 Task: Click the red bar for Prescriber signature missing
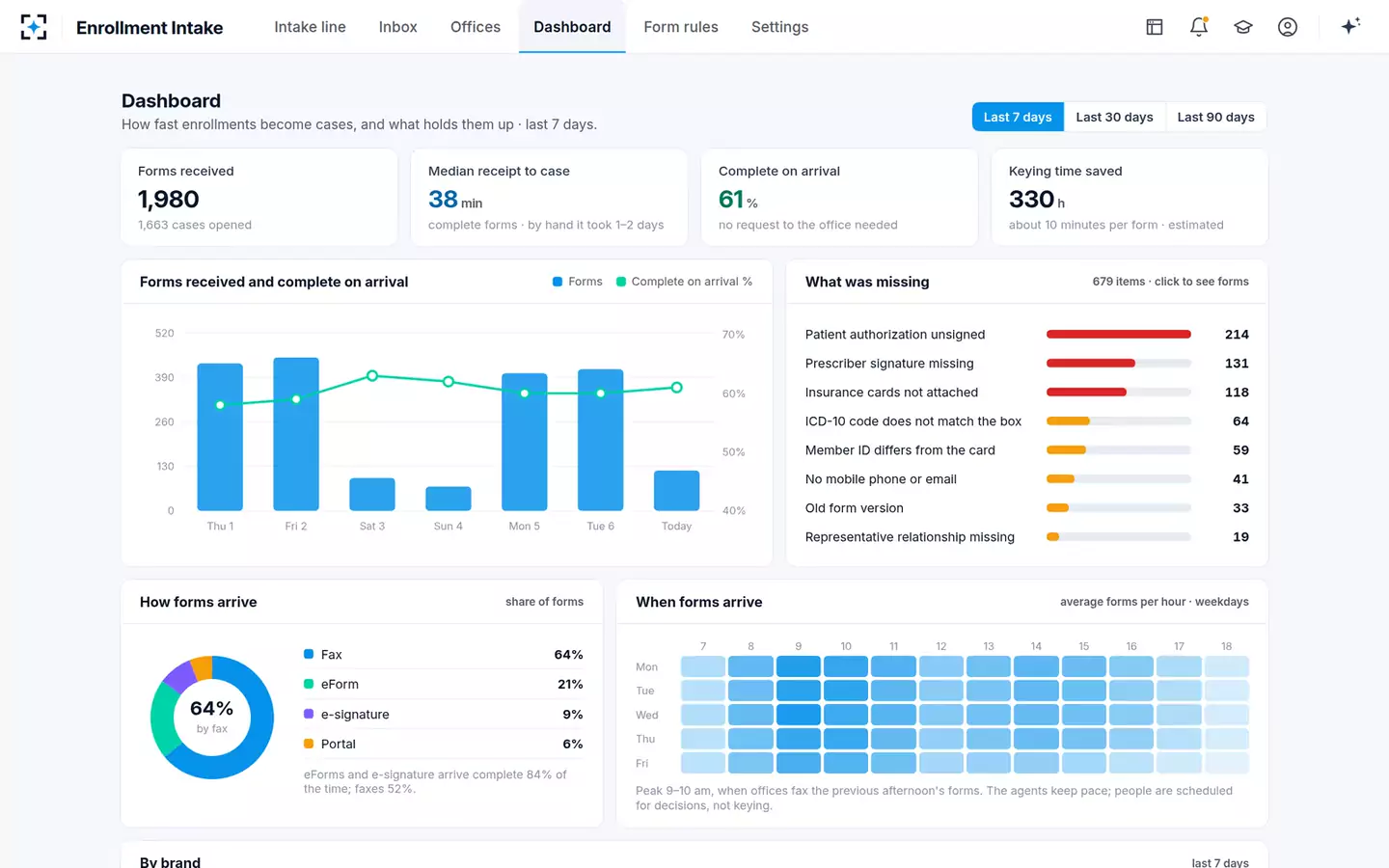coord(1091,364)
